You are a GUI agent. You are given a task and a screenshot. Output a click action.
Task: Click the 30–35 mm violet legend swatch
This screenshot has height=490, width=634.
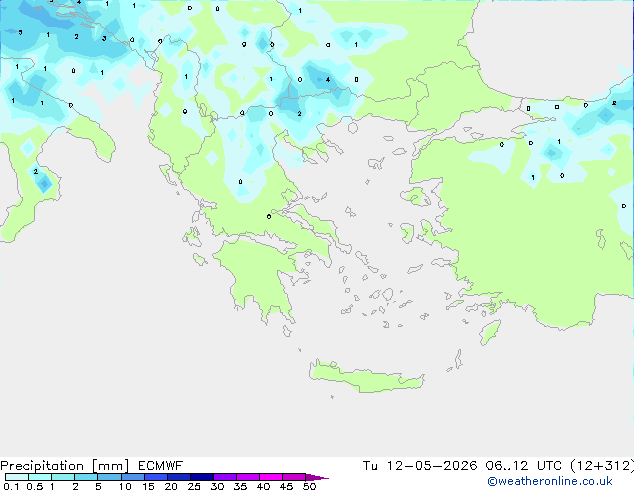225,477
